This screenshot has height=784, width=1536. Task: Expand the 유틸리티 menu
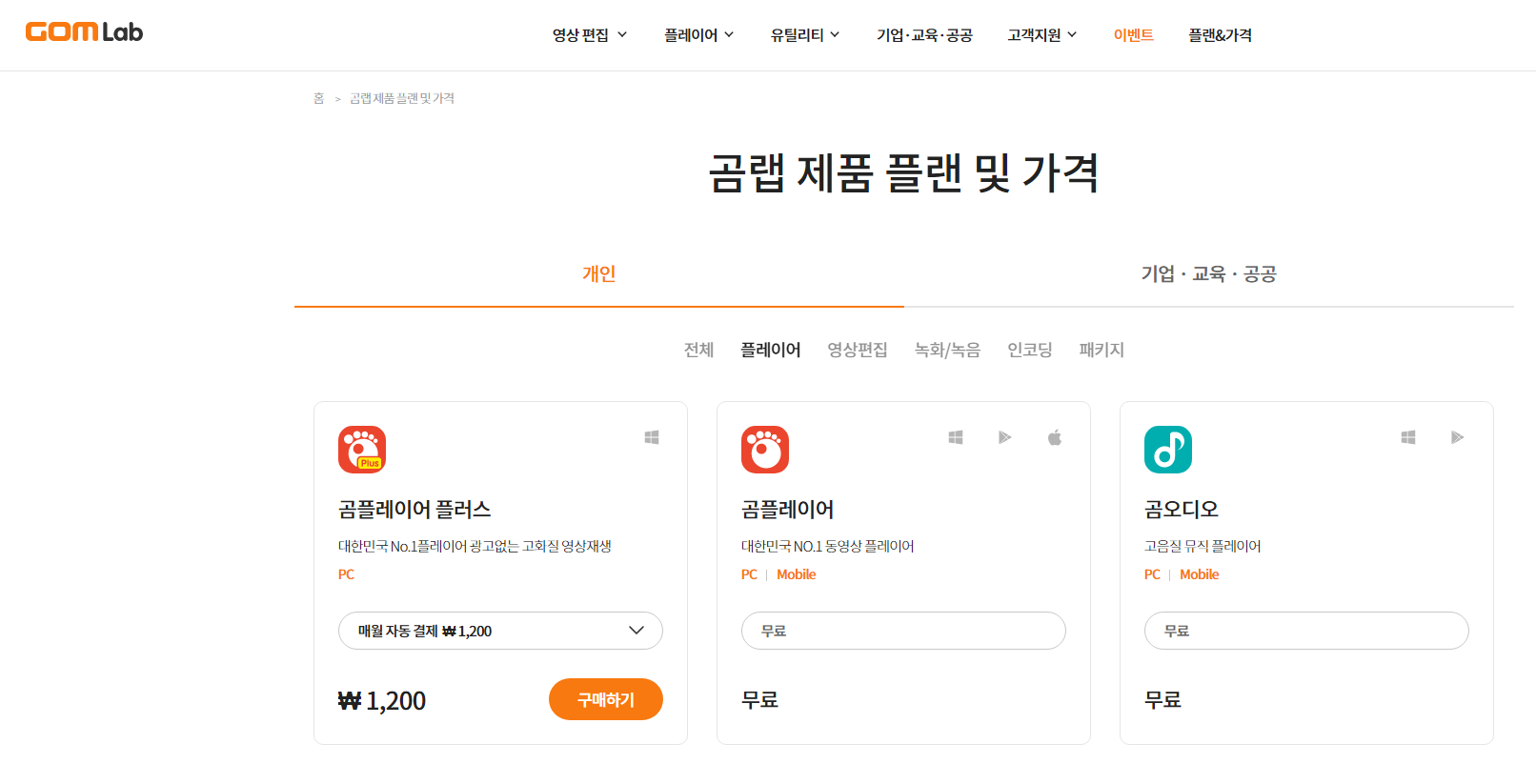point(805,35)
